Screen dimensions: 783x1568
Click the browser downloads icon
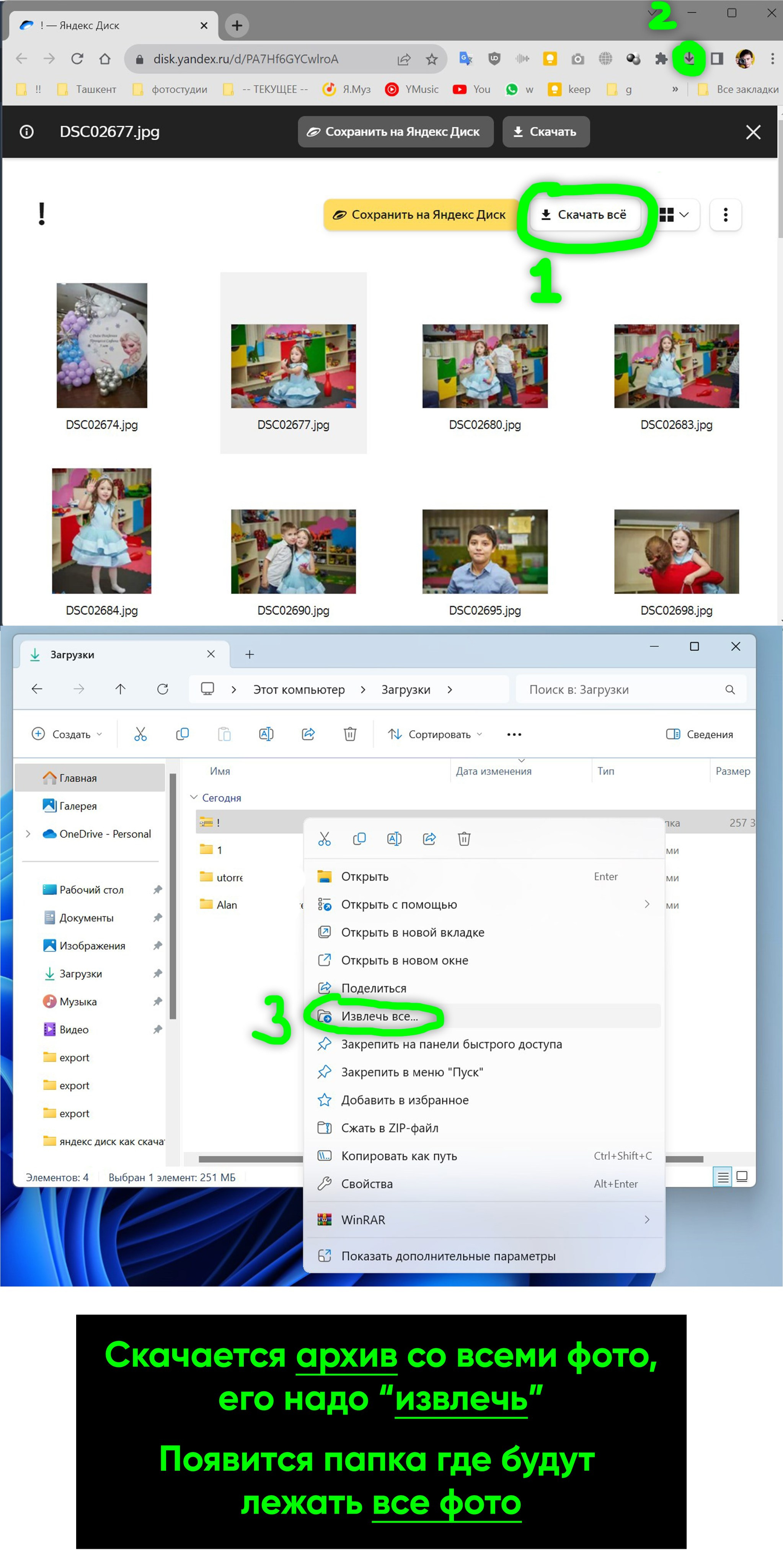(689, 59)
